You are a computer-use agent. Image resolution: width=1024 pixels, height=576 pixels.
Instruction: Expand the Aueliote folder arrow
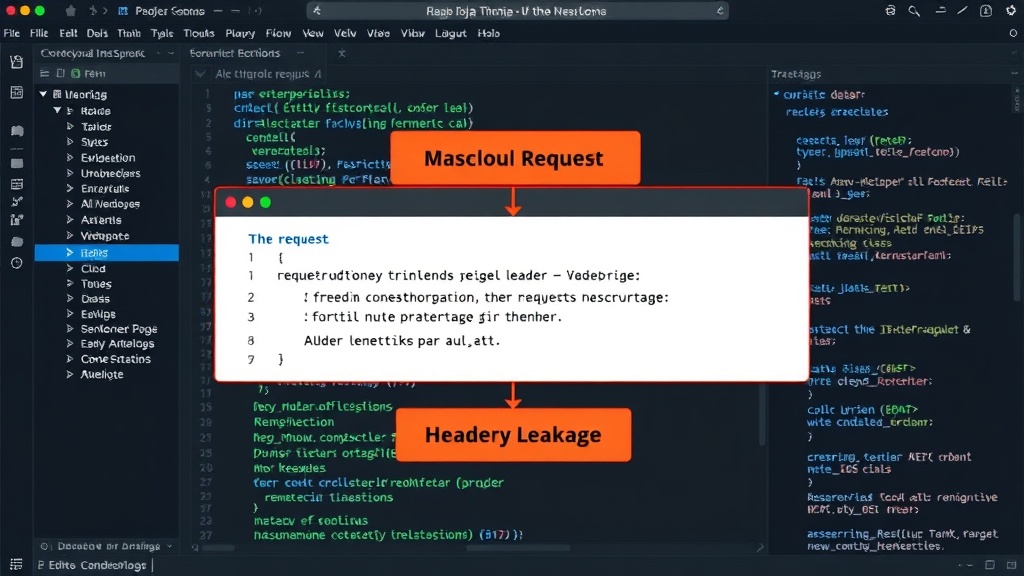pyautogui.click(x=70, y=374)
